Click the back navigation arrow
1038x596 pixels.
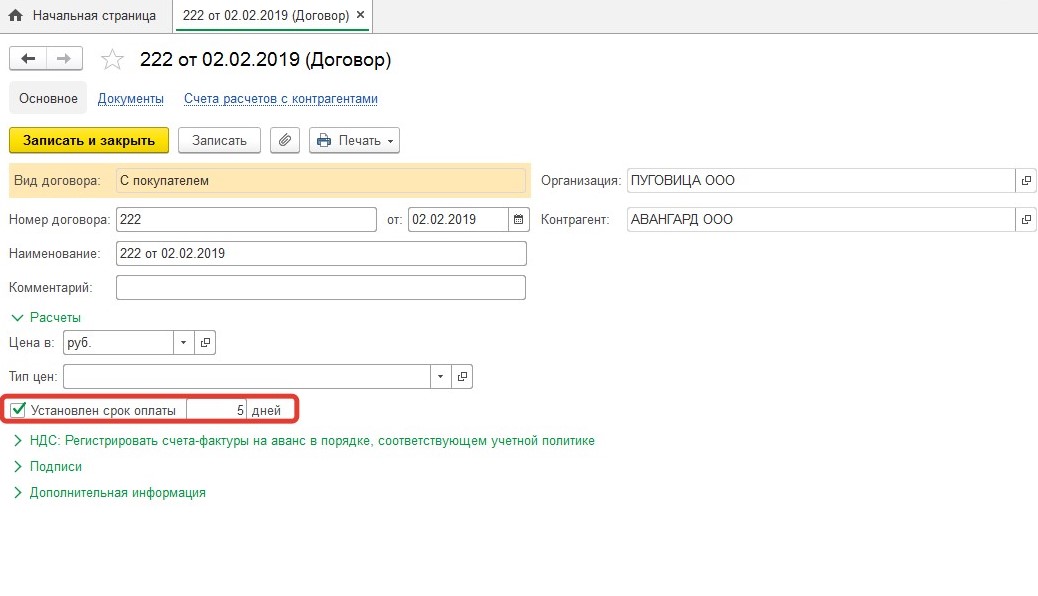(x=28, y=59)
